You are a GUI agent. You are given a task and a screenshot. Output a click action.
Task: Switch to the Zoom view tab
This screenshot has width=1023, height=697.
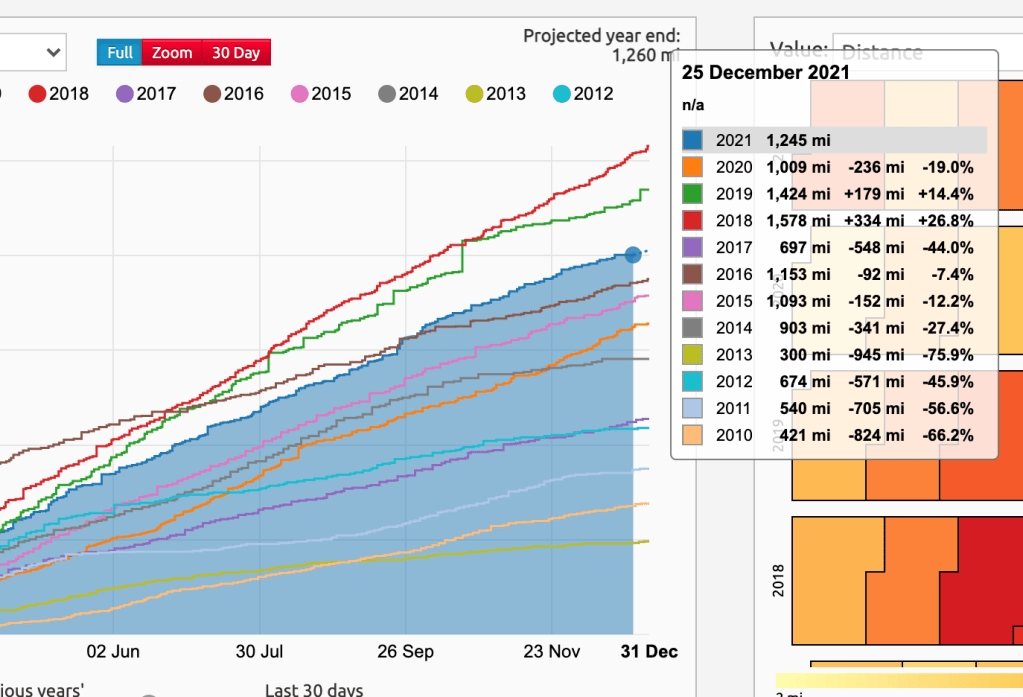coord(172,53)
